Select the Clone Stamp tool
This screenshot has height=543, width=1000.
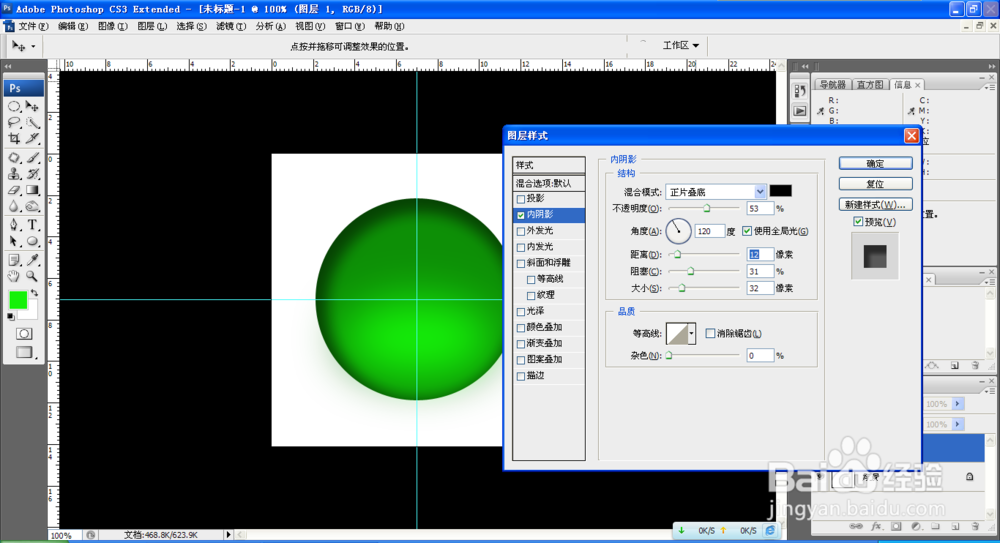coord(14,174)
